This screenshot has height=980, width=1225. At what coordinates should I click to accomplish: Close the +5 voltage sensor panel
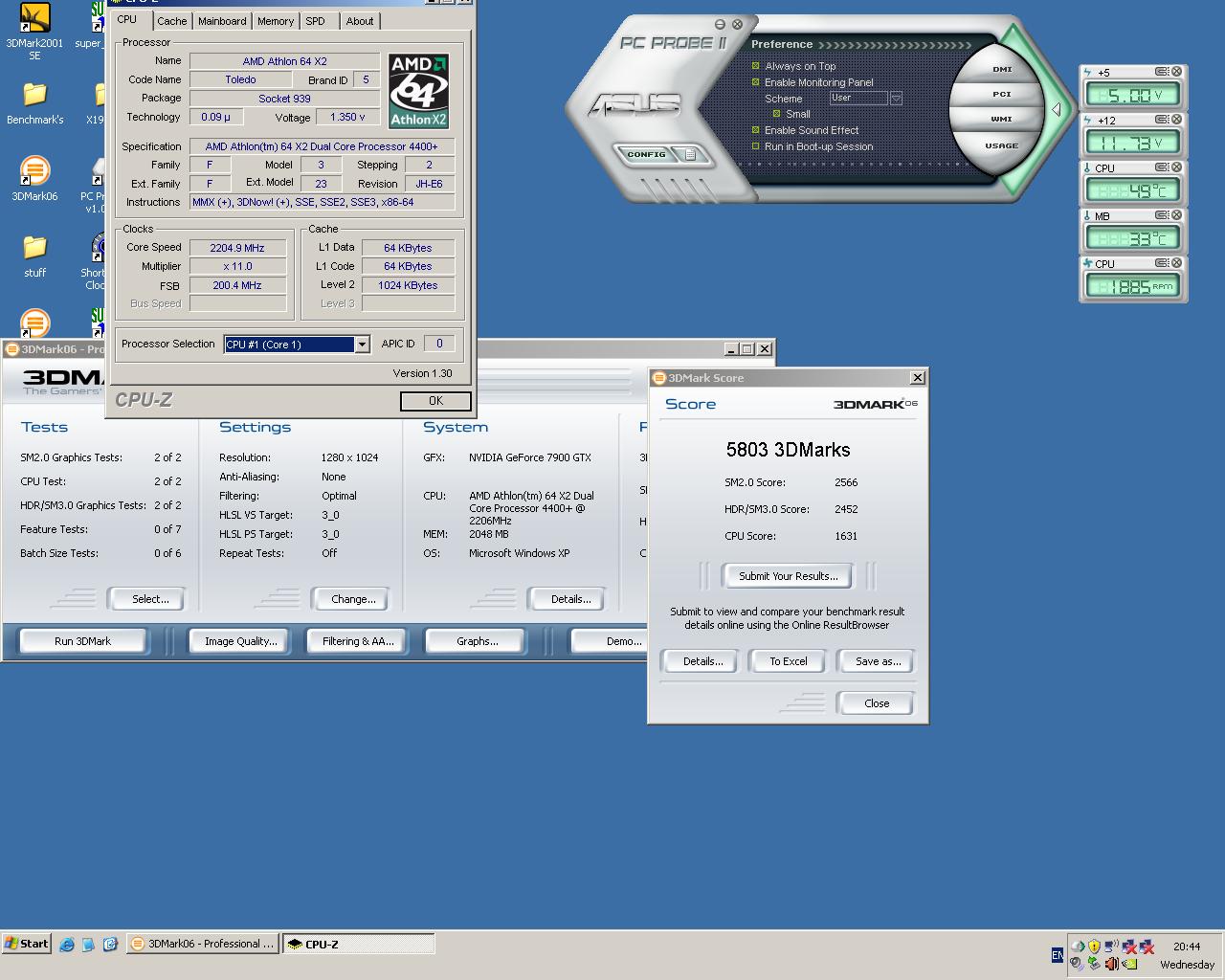(1176, 72)
